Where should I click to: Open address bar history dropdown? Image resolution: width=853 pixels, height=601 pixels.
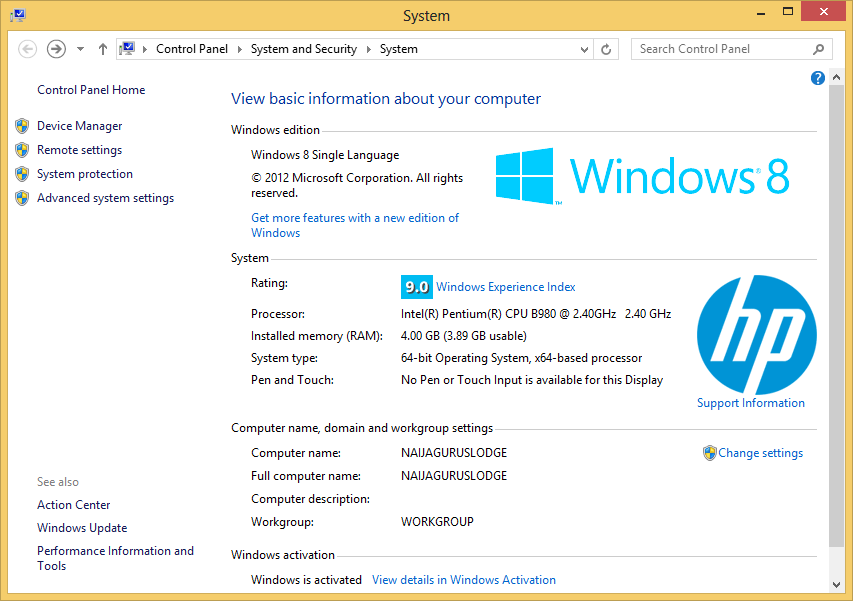[584, 49]
